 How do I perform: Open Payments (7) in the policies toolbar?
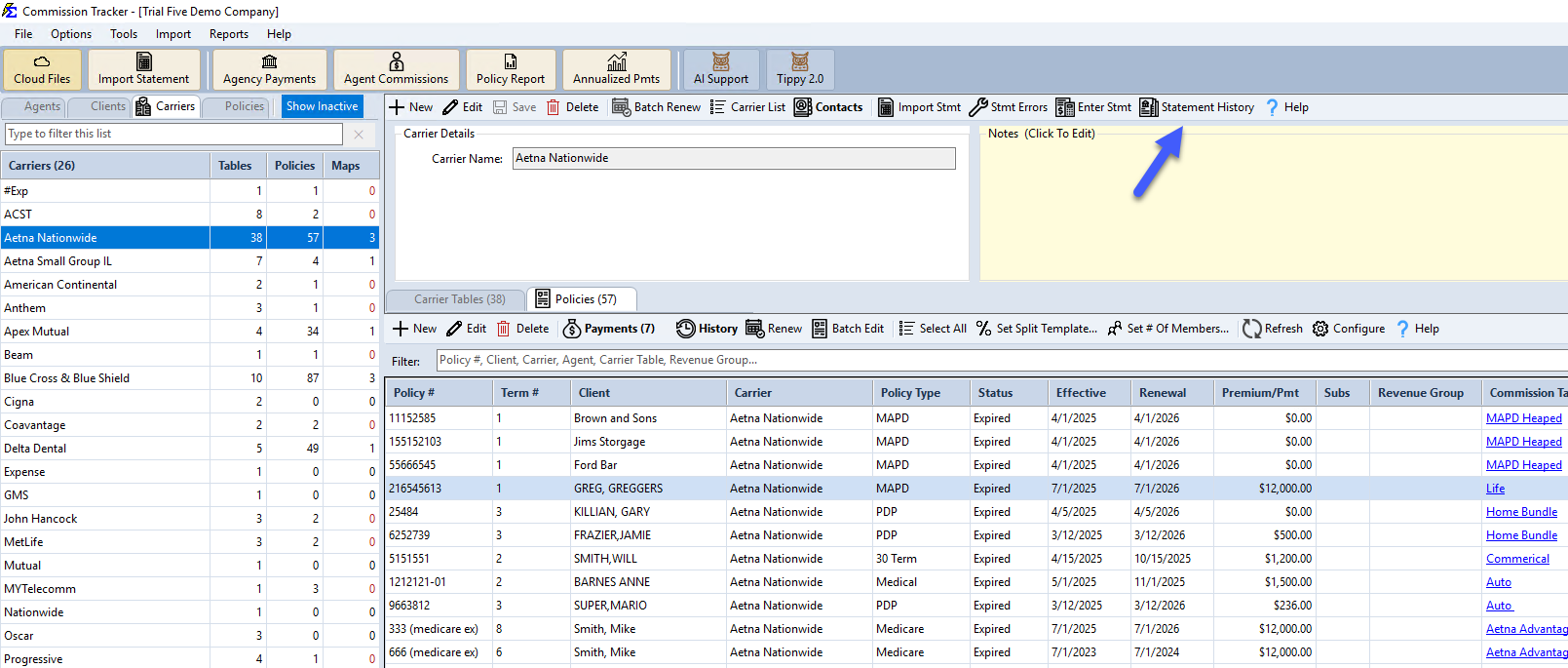(x=609, y=329)
